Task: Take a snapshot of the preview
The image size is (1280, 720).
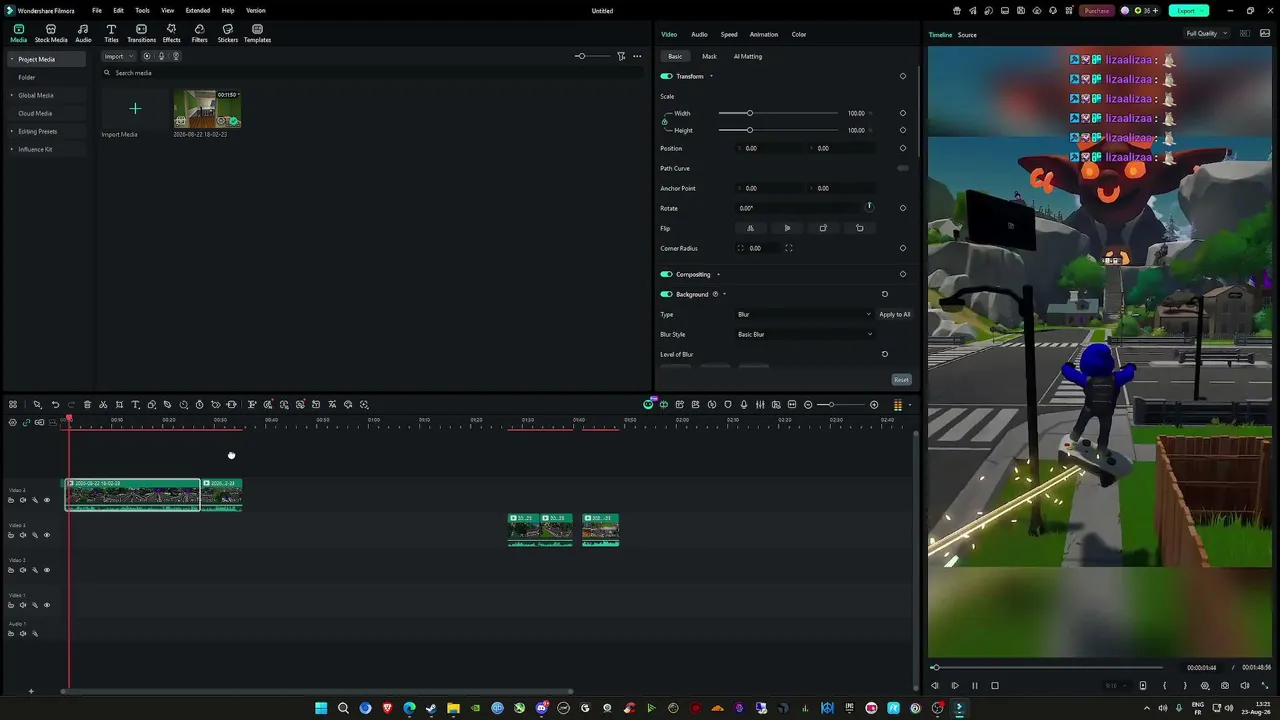Action: pyautogui.click(x=1225, y=686)
